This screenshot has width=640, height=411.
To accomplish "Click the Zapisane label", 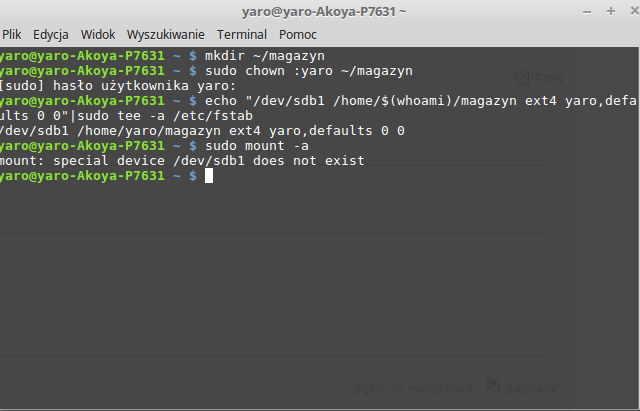I will click(x=532, y=389).
